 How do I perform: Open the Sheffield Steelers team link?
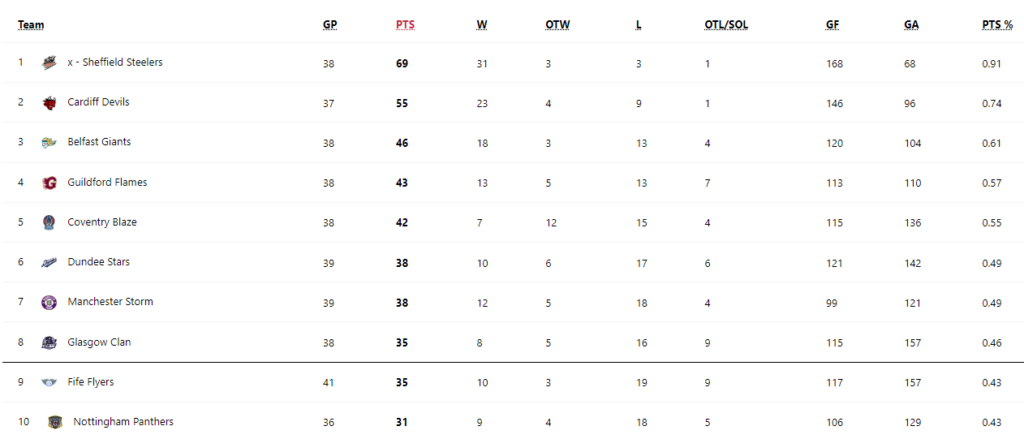[115, 63]
